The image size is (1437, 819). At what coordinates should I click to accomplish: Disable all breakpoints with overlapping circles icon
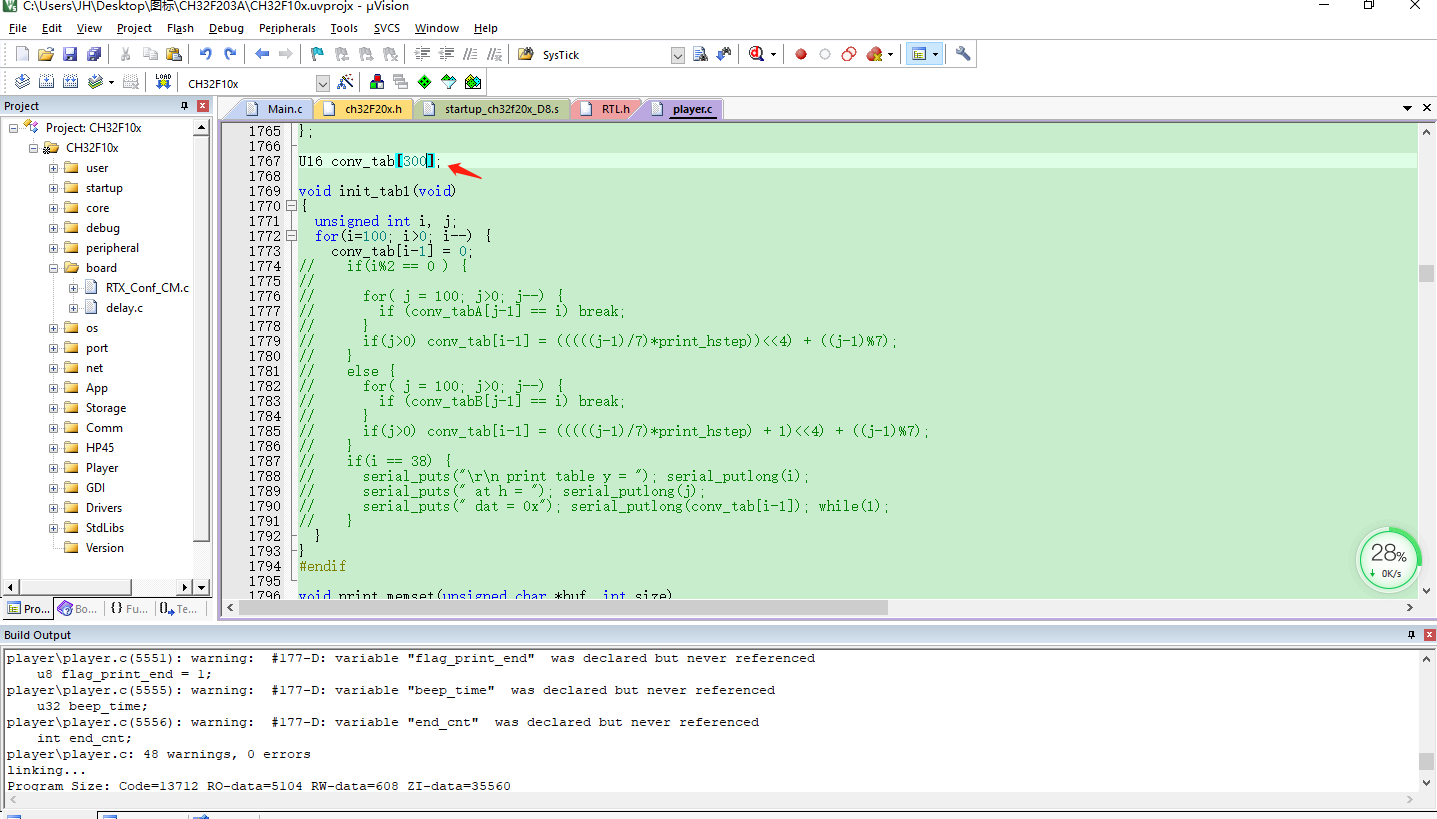click(849, 54)
